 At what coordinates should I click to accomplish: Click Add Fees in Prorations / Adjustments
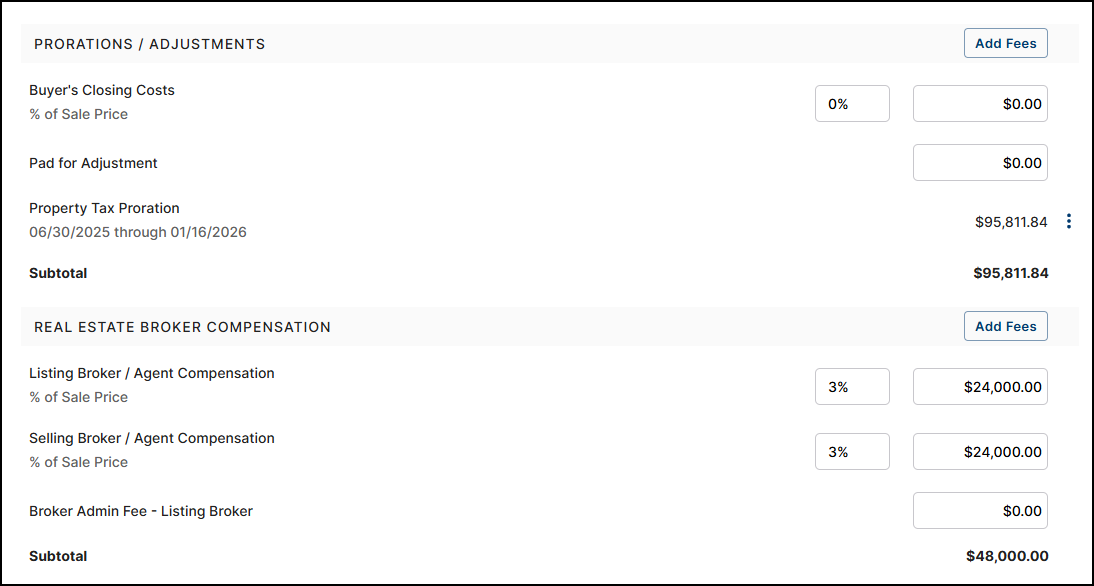1005,44
